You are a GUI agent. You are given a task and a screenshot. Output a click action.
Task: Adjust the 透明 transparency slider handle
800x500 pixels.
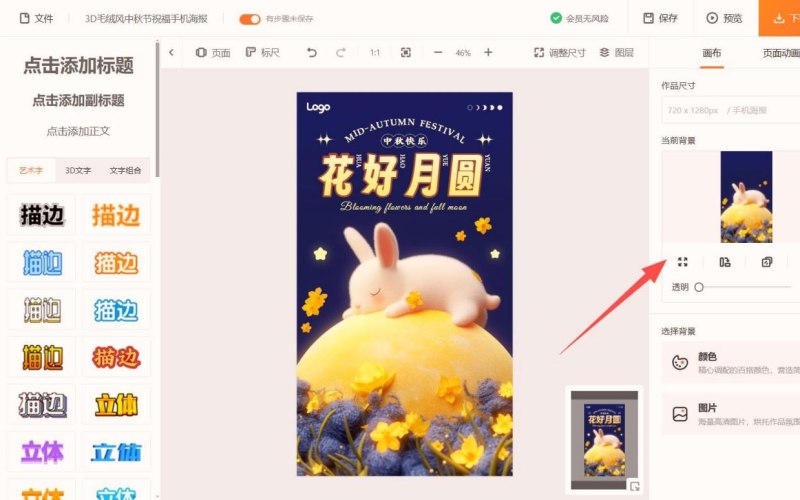coord(699,287)
